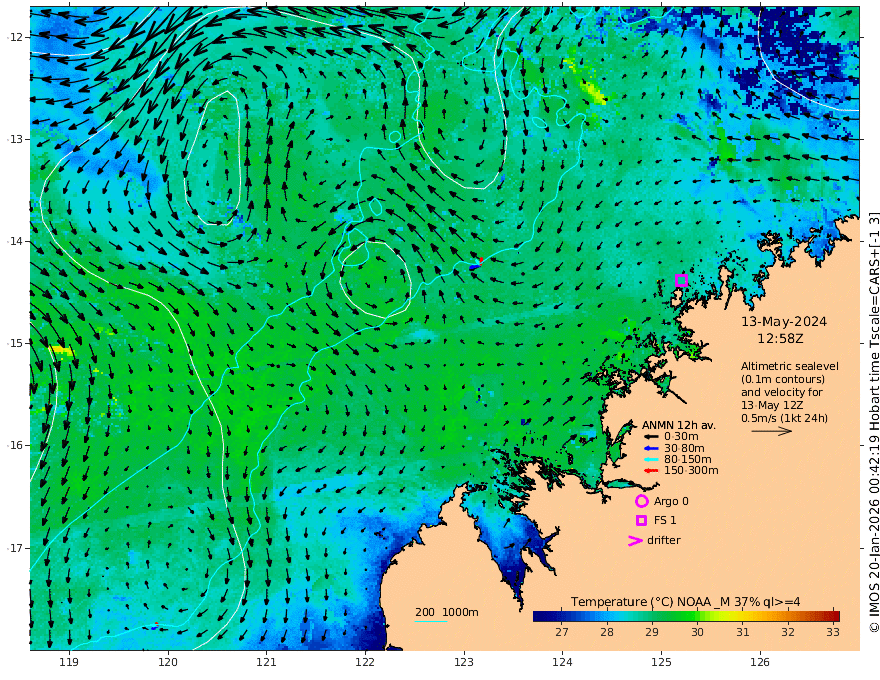Image resolution: width=880 pixels, height=680 pixels.
Task: Click the 12:58Z time label
Action: [x=780, y=339]
